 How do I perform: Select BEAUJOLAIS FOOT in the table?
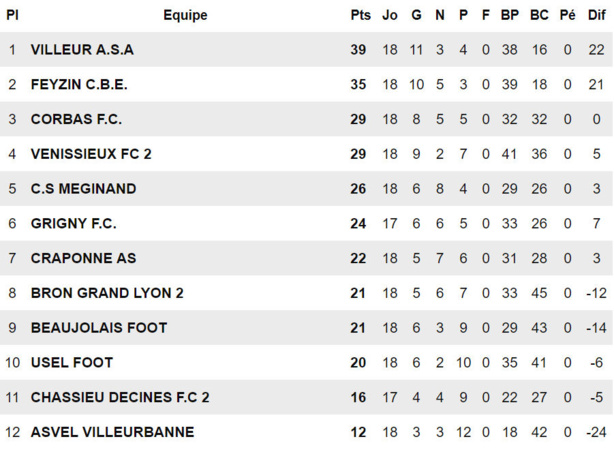coord(99,327)
